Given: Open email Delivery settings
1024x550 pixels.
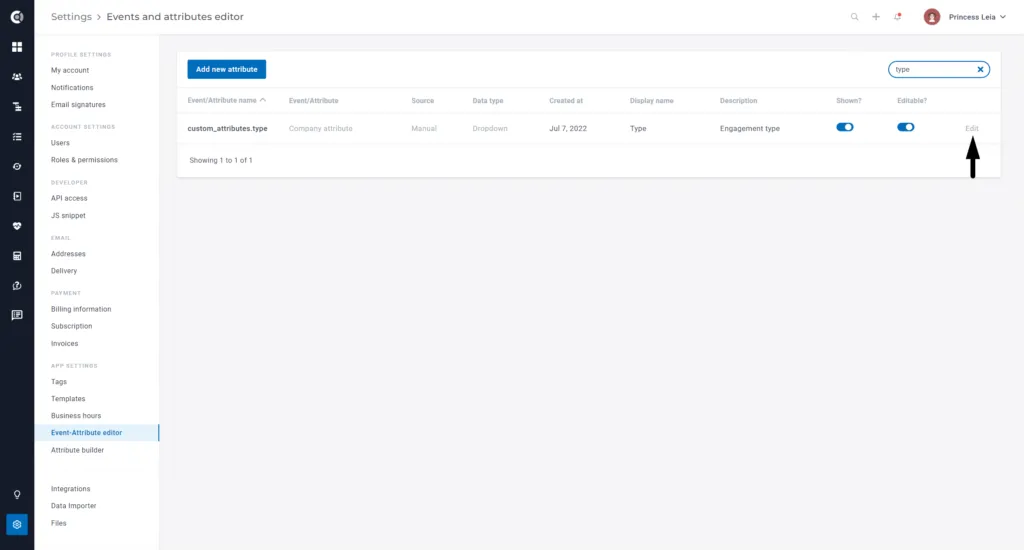Looking at the screenshot, I should click(64, 270).
